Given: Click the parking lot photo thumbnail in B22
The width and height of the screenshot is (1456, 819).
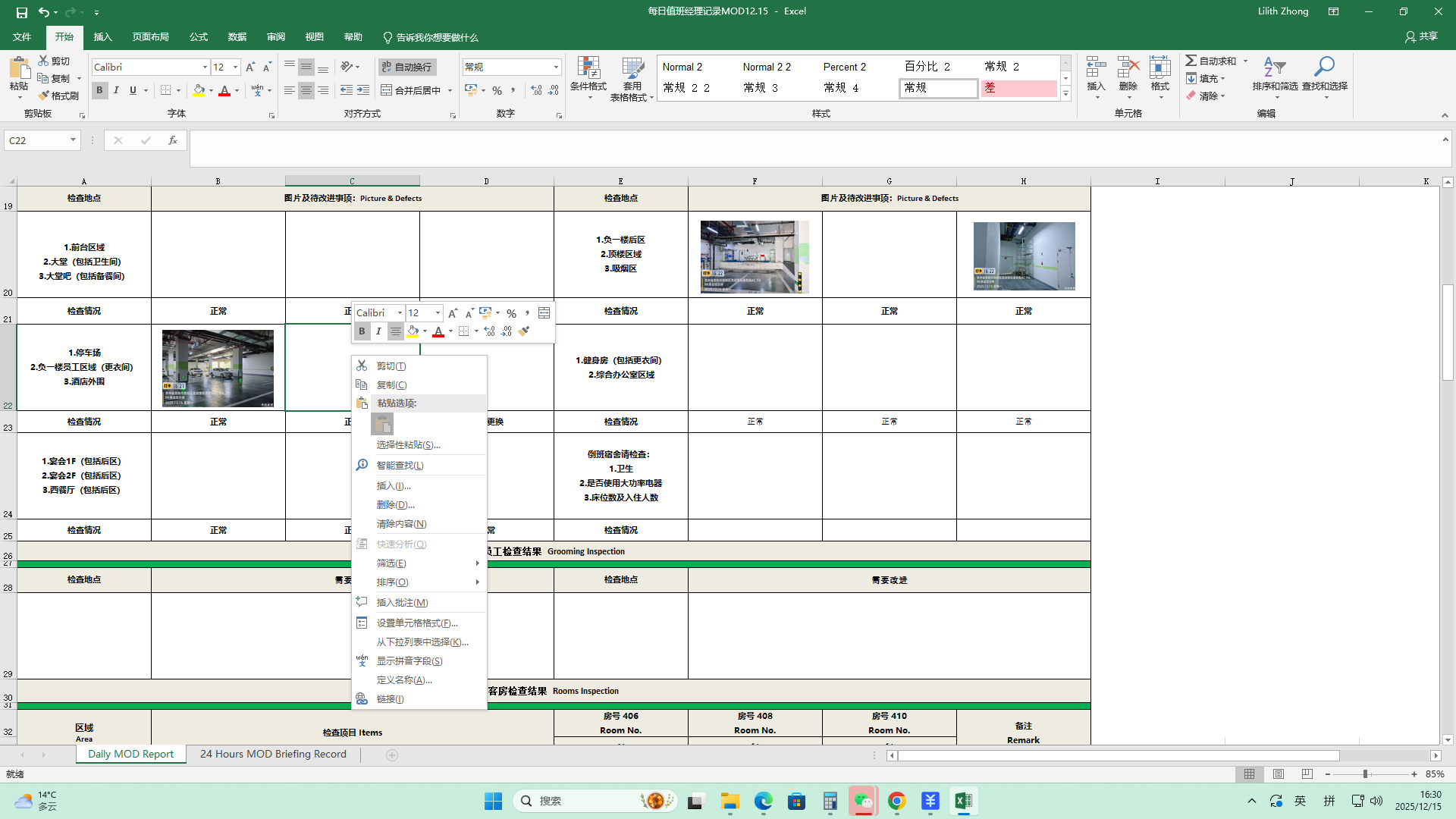Looking at the screenshot, I should (218, 369).
